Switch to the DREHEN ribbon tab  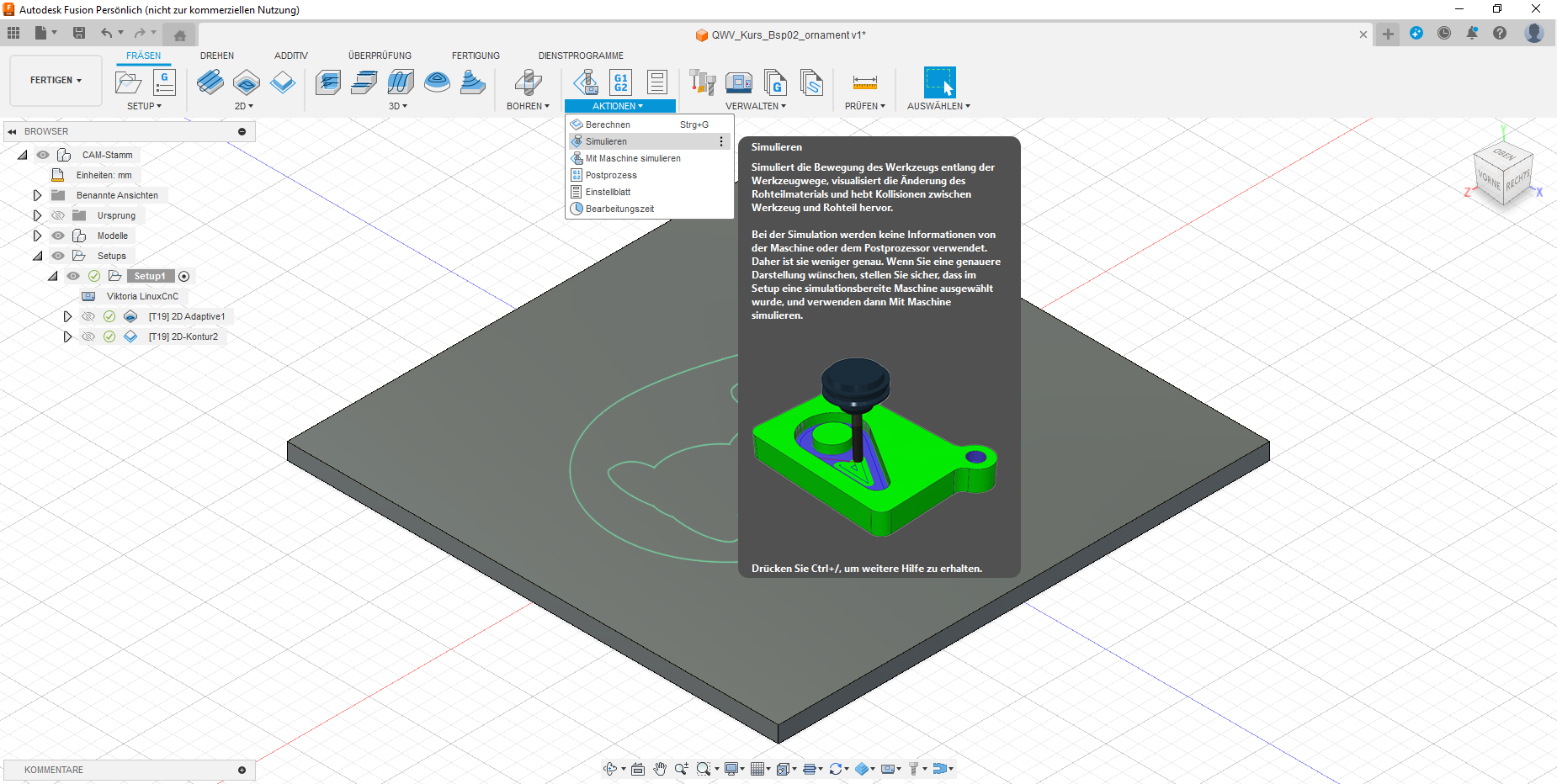point(217,56)
